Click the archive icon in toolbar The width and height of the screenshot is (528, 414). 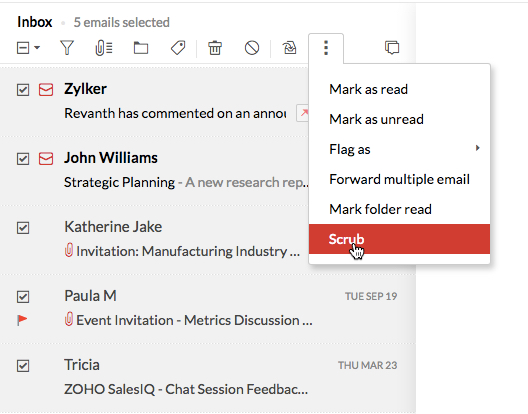tap(289, 48)
